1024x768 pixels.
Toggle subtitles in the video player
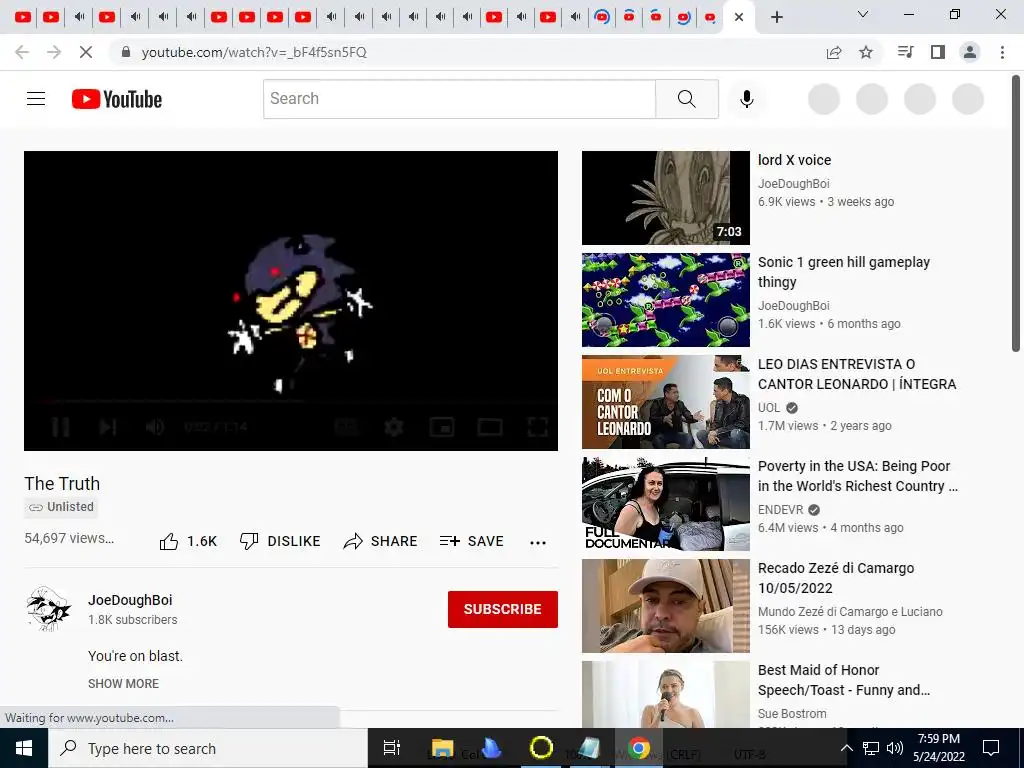(347, 427)
